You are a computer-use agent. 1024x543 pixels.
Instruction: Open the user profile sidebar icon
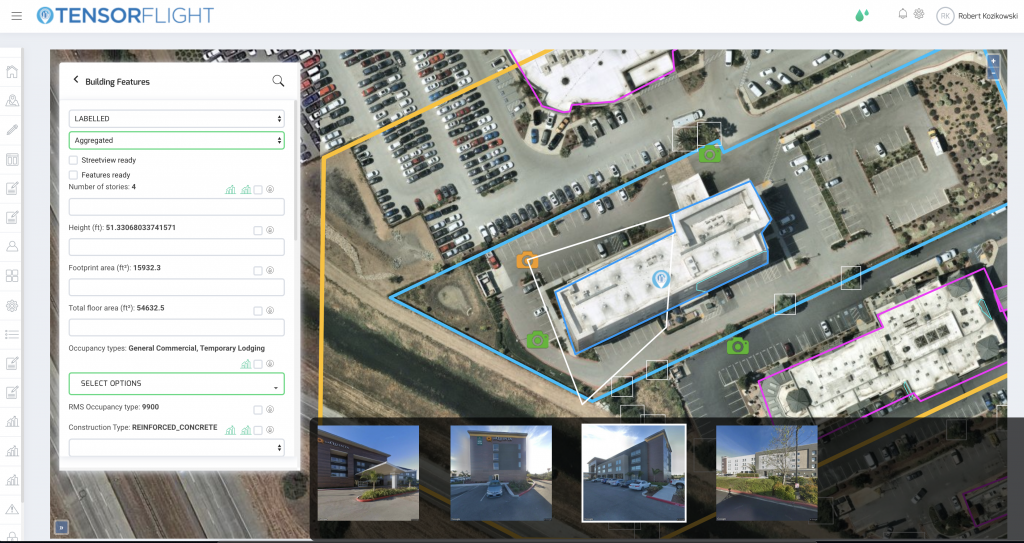pyautogui.click(x=12, y=246)
